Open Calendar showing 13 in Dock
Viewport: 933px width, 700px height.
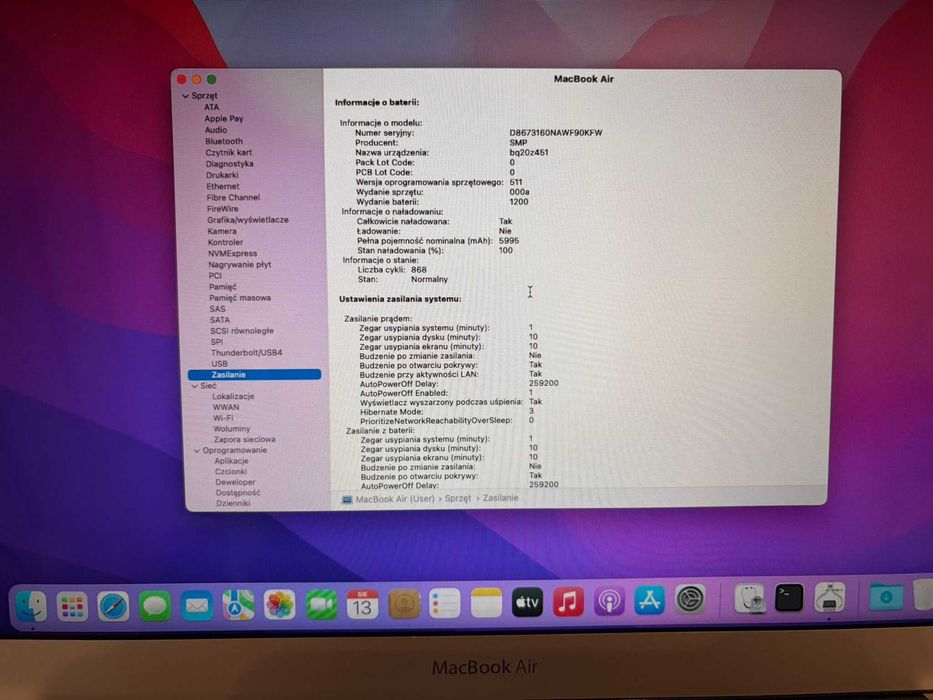tap(362, 604)
